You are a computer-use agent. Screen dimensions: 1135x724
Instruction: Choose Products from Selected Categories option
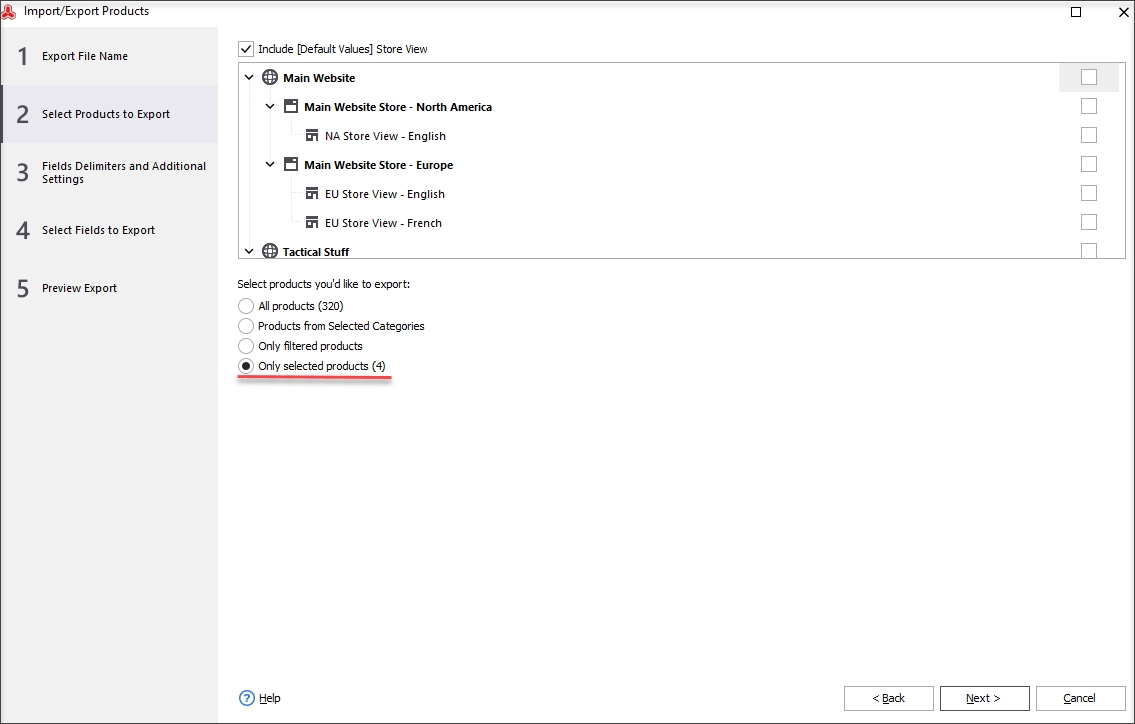[246, 326]
